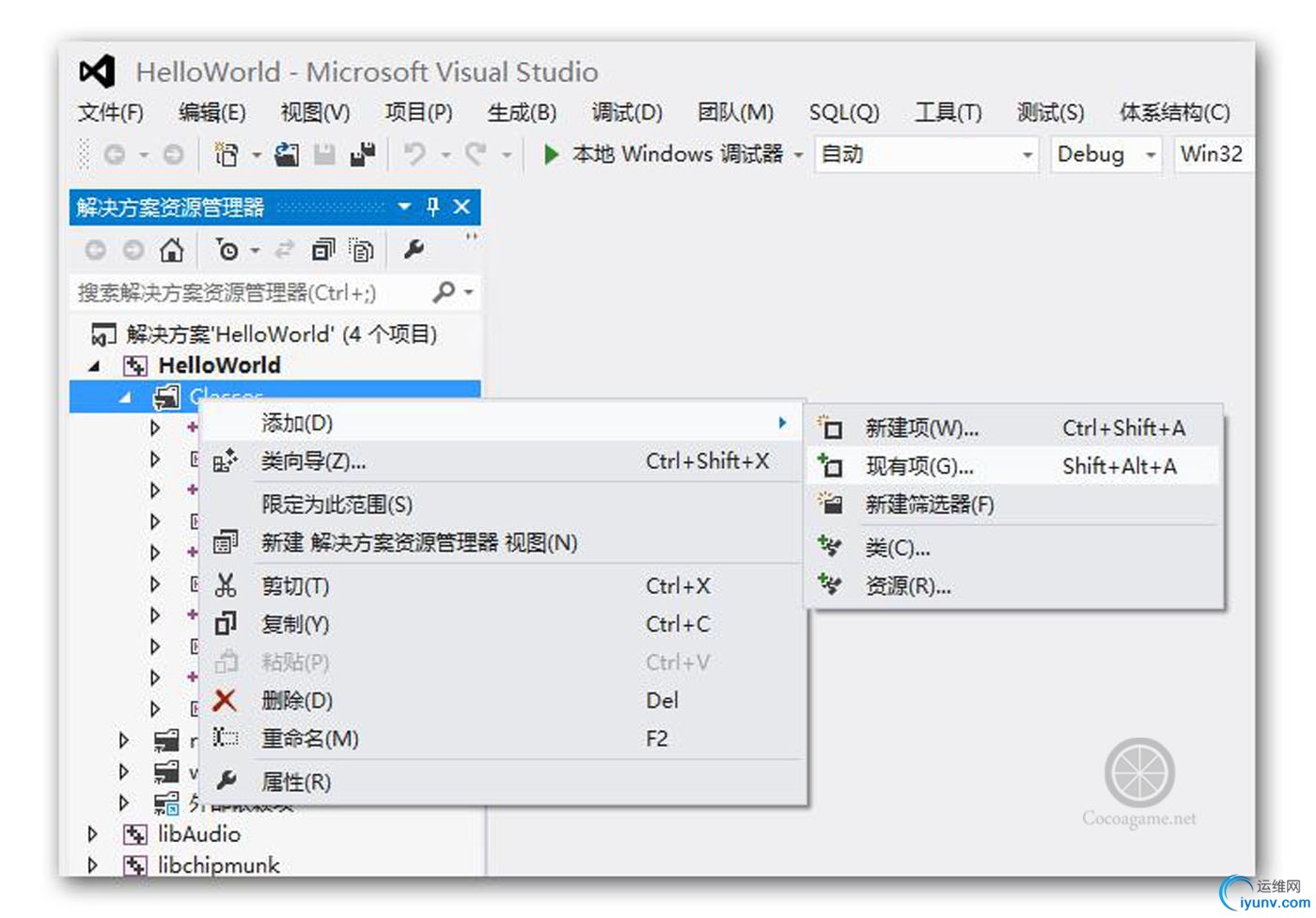The height and width of the screenshot is (918, 1316).
Task: Open the Undo history dropdown arrow
Action: tap(446, 155)
